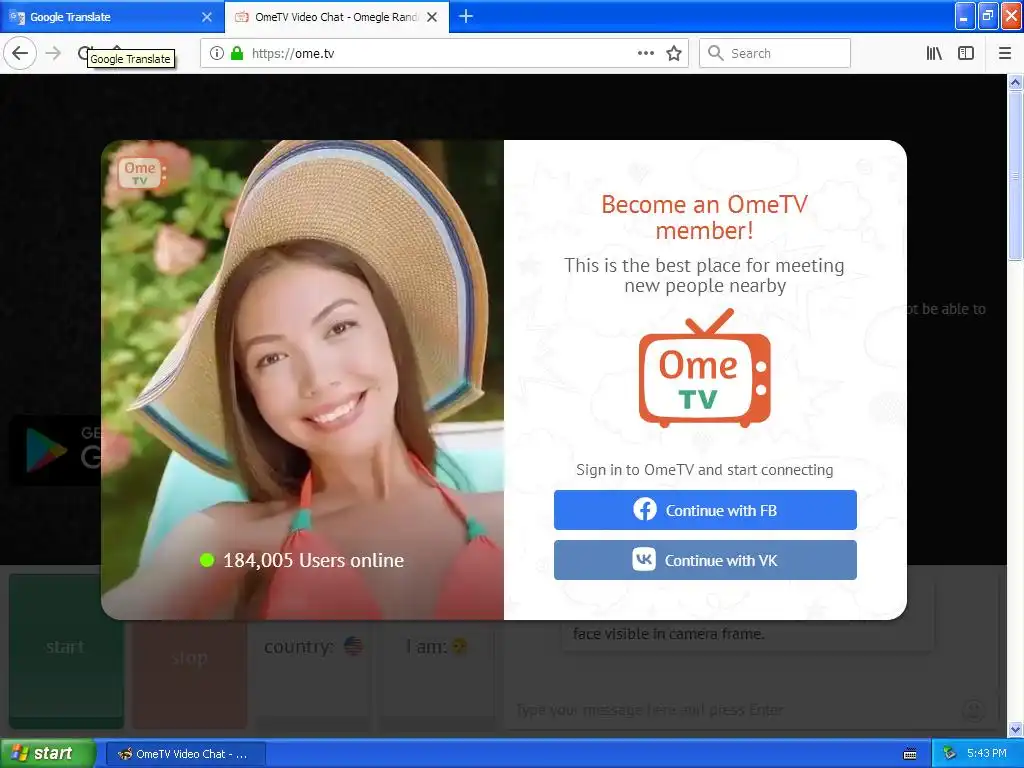Click the vertical scrollbar thumb
Image resolution: width=1024 pixels, height=768 pixels.
coord(1015,175)
